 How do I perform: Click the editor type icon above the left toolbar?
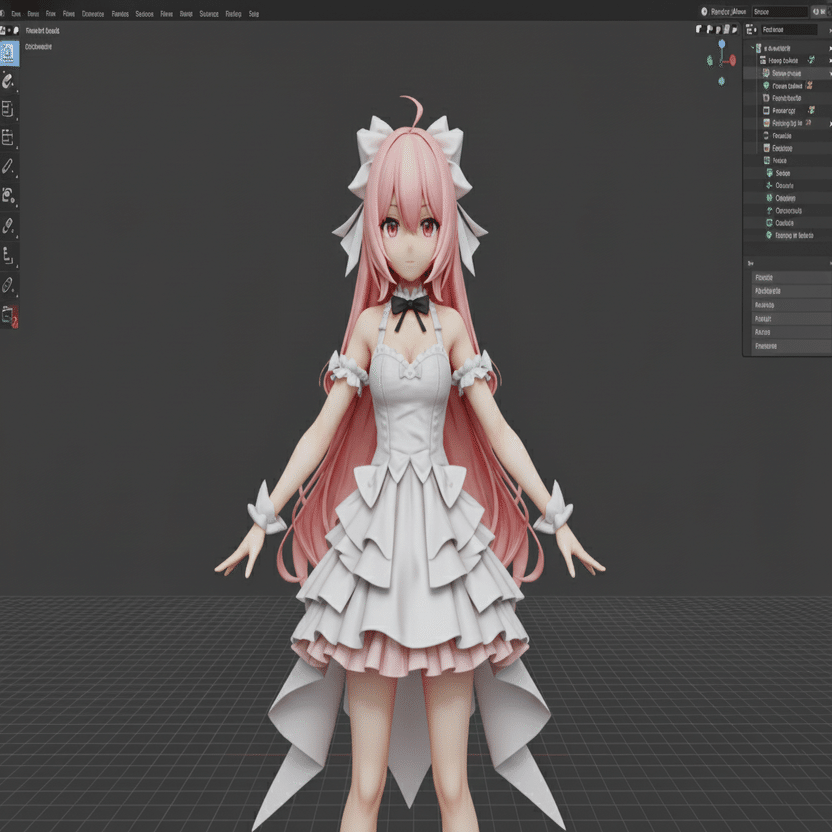(3, 30)
